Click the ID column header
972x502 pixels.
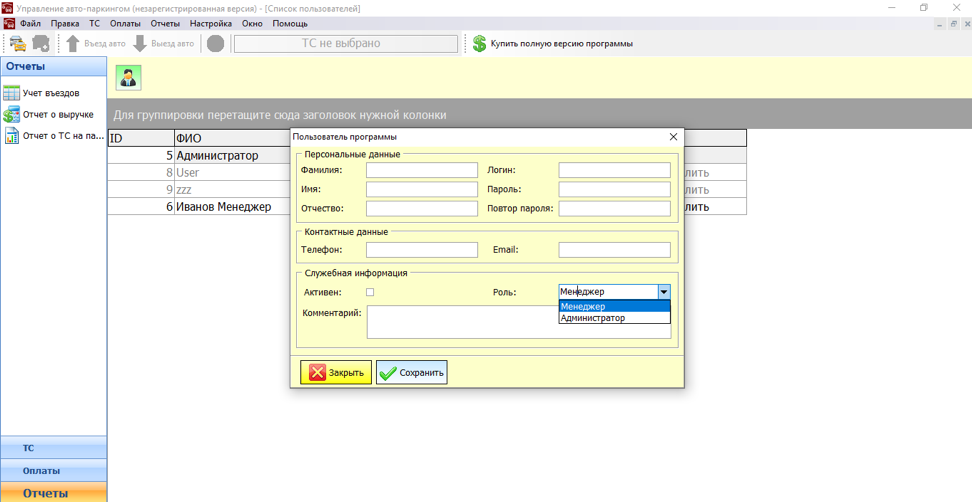(x=141, y=138)
